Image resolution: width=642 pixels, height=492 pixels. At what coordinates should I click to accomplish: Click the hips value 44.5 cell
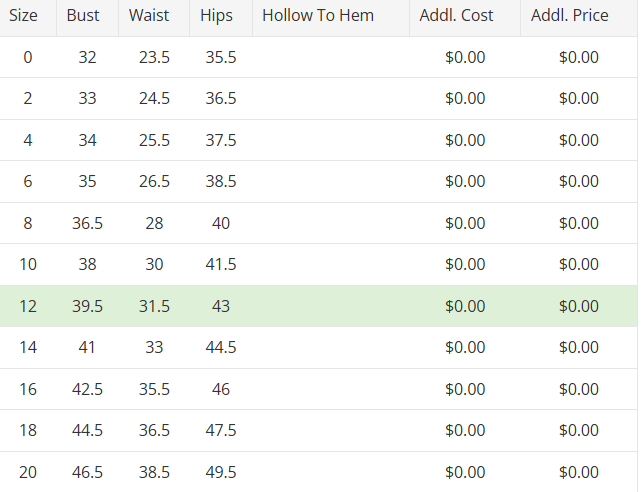coord(221,348)
